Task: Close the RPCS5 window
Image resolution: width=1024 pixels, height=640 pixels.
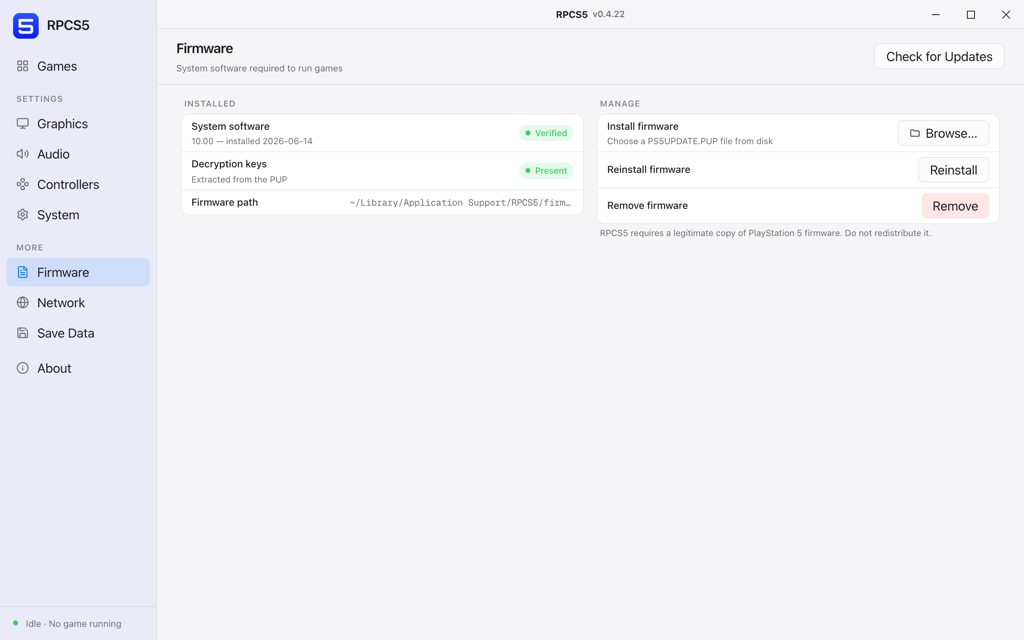Action: (1006, 14)
